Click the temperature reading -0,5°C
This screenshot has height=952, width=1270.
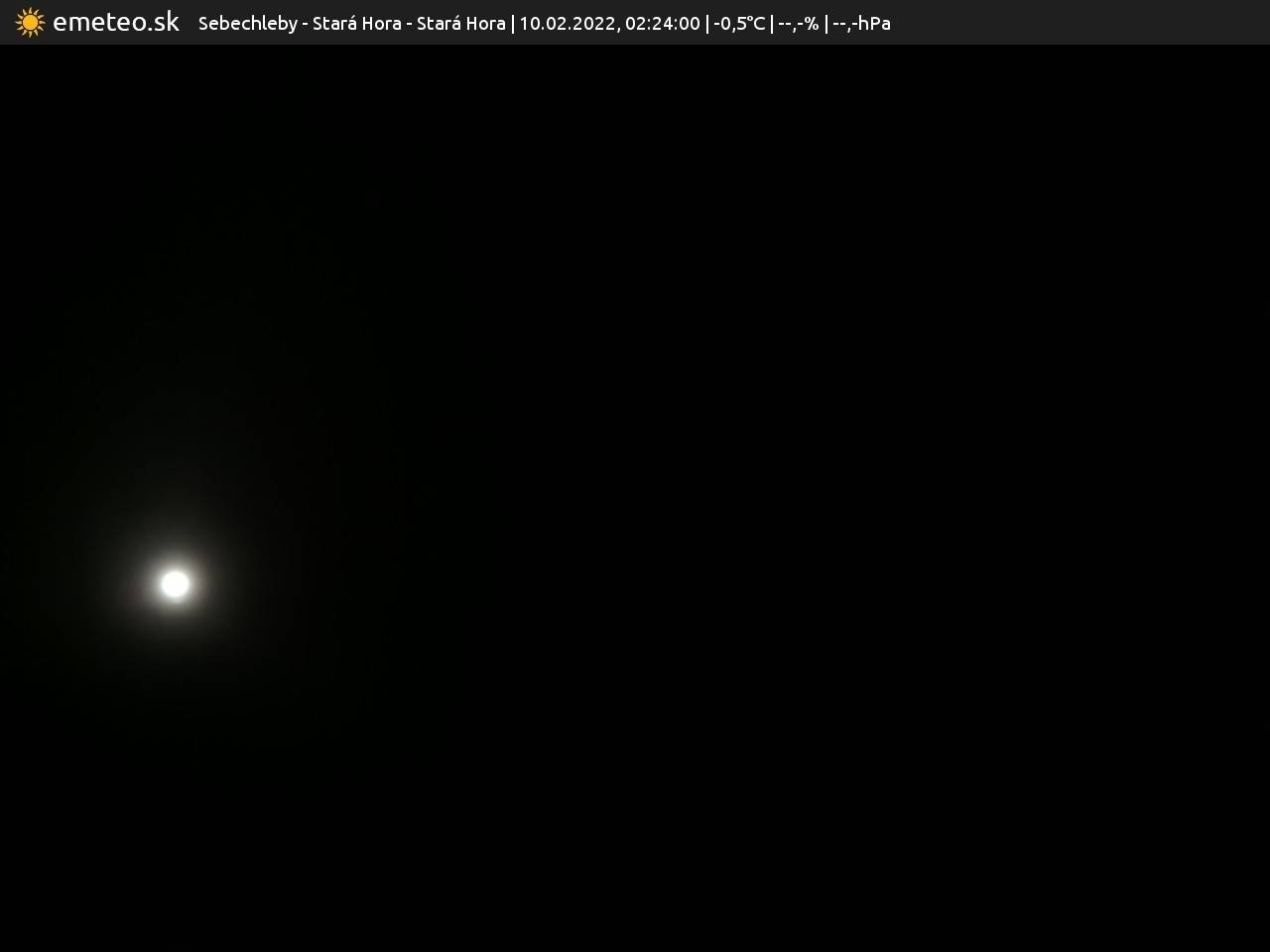coord(739,23)
